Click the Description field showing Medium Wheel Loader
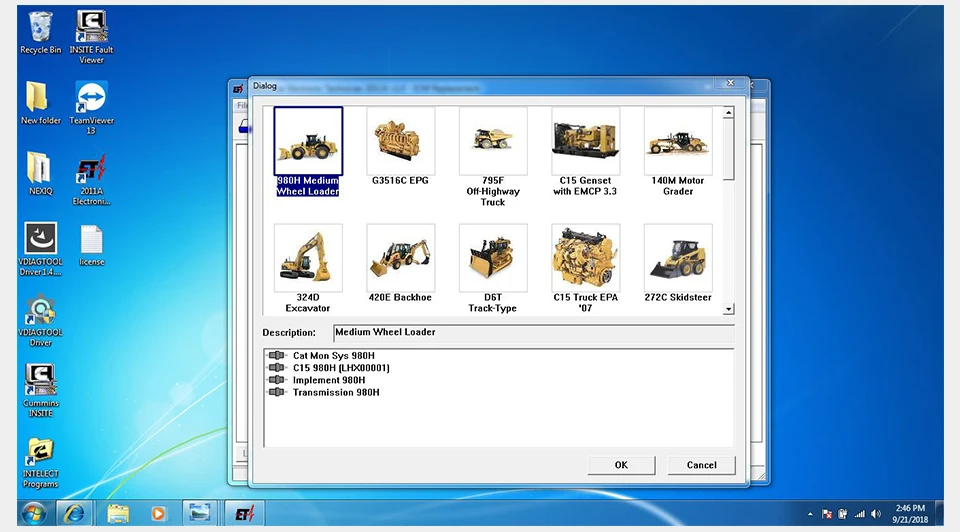Image resolution: width=960 pixels, height=532 pixels. pos(534,332)
